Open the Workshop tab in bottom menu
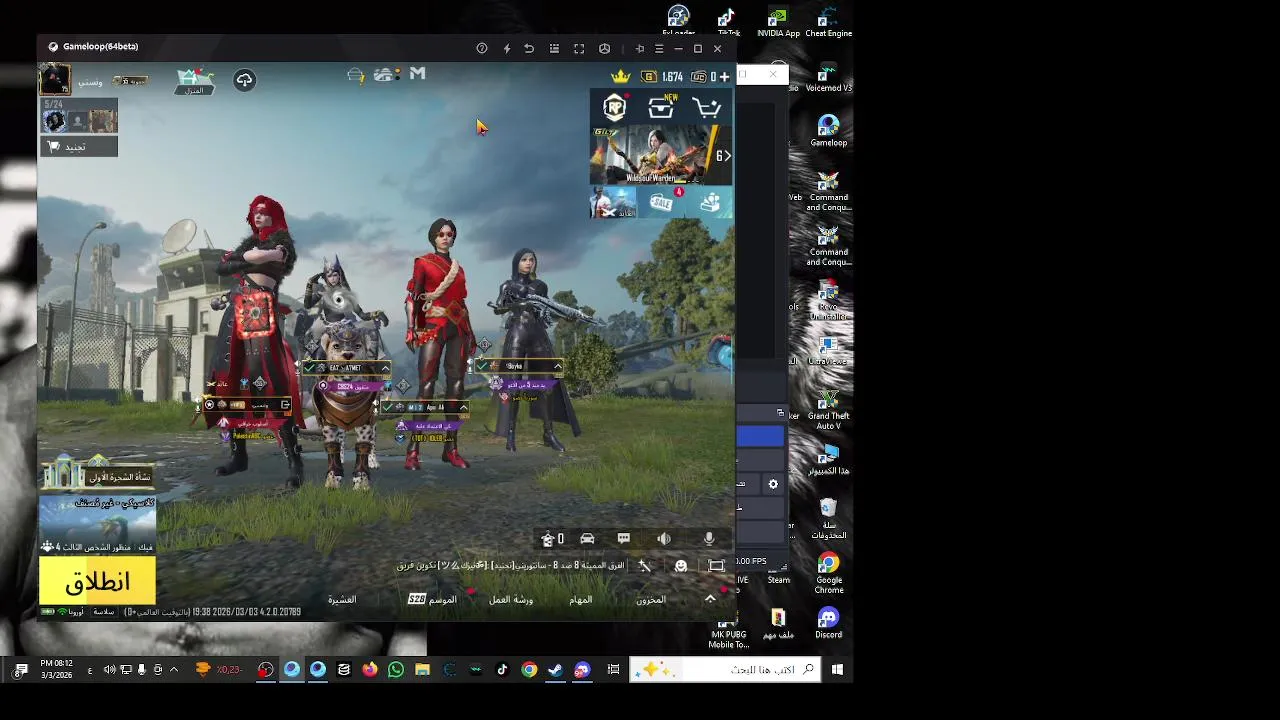The width and height of the screenshot is (1280, 720). coord(511,600)
